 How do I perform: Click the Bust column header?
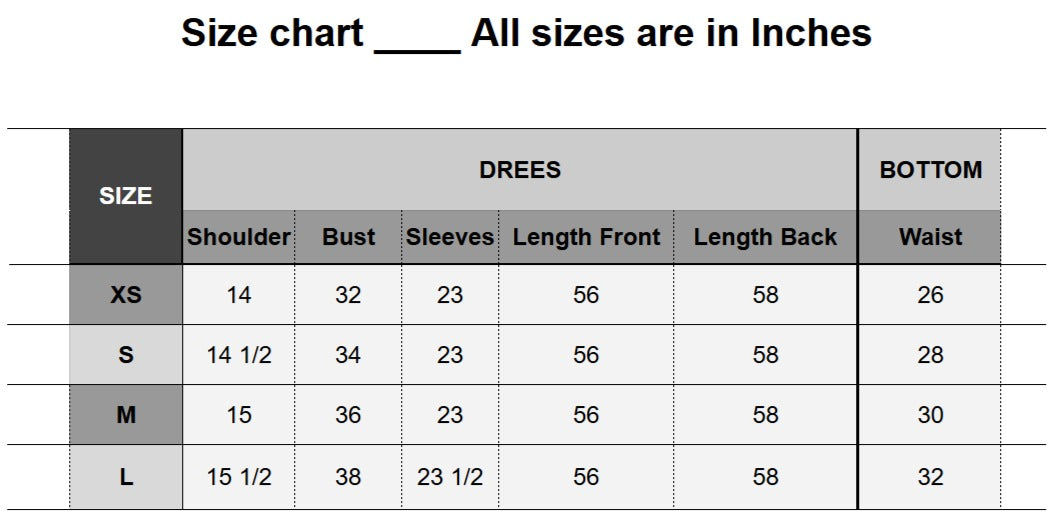point(348,237)
